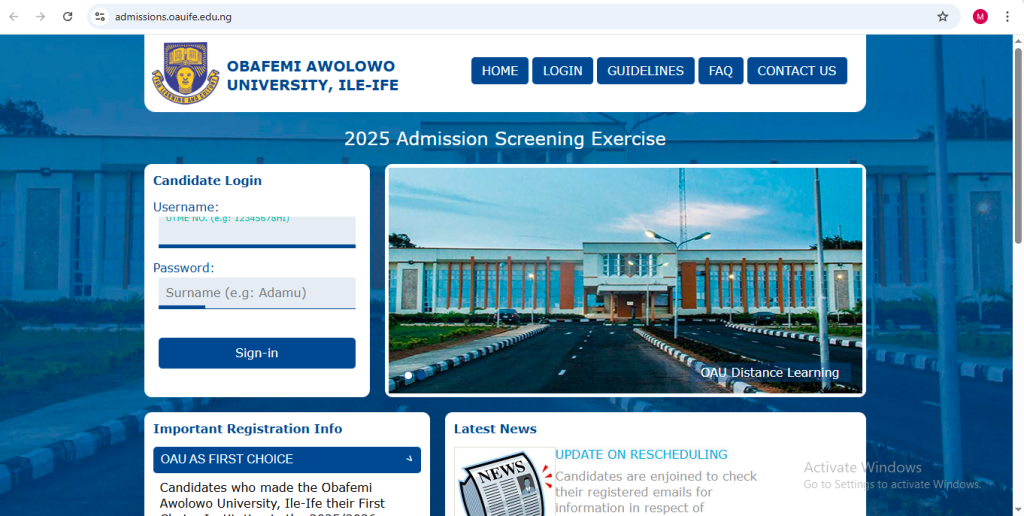This screenshot has width=1024, height=516.
Task: Open the site information icon in the address bar
Action: click(100, 16)
